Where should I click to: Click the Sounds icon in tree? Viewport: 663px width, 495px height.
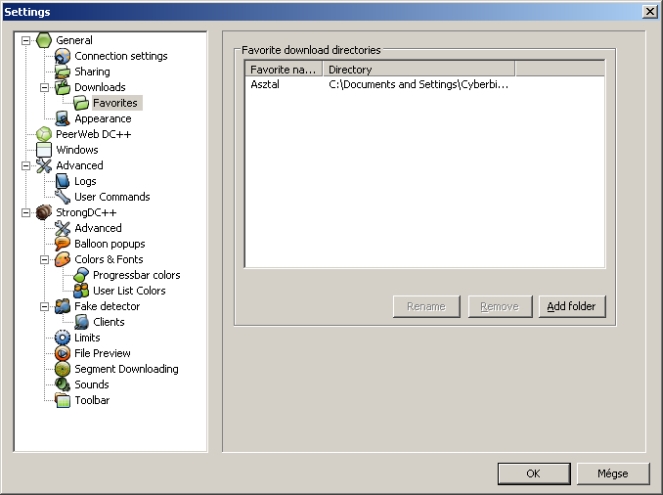click(x=63, y=384)
